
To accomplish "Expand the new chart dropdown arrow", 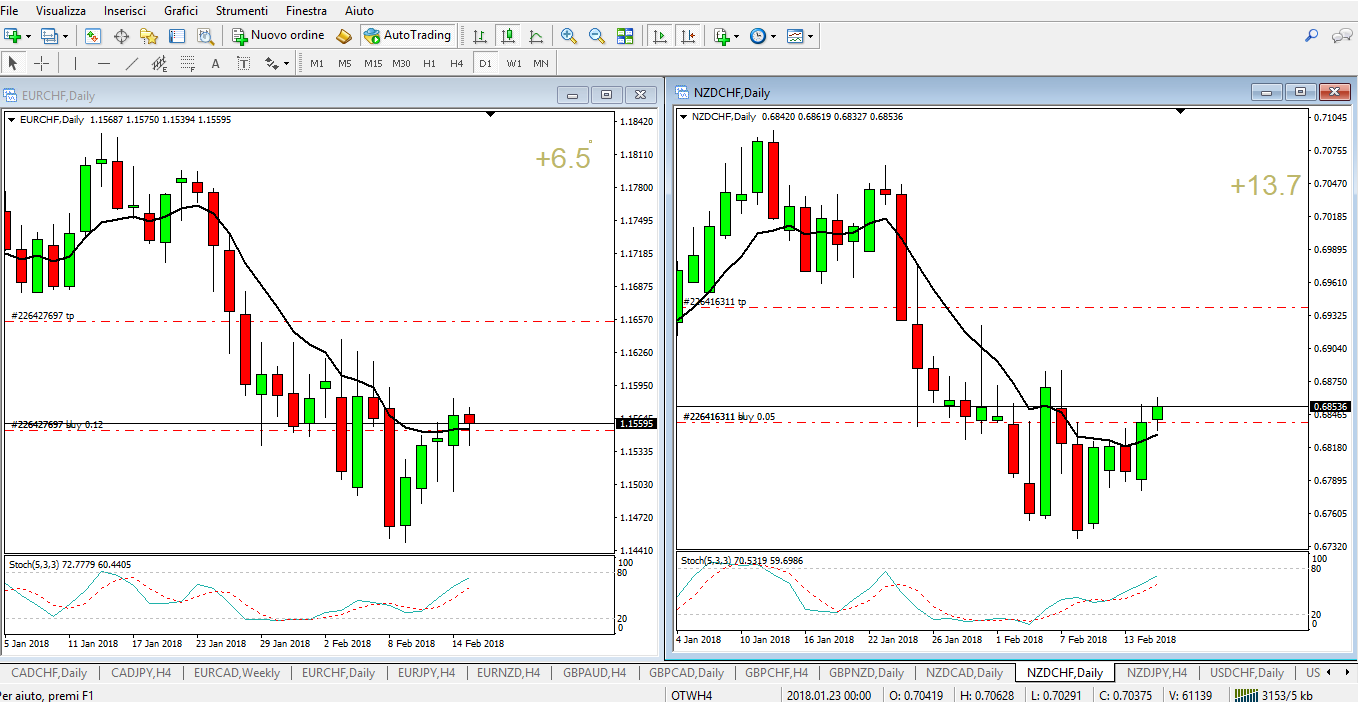I will [28, 36].
